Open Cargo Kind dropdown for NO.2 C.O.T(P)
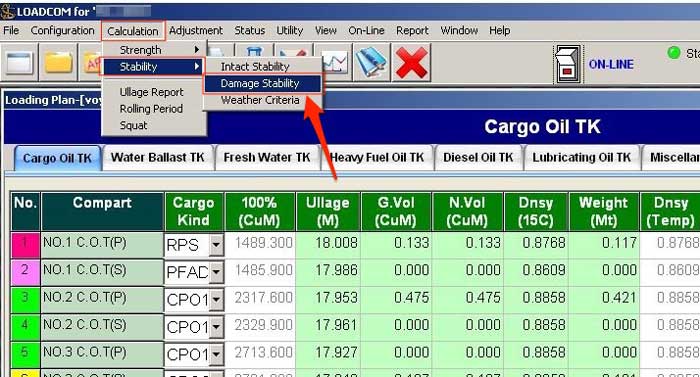The width and height of the screenshot is (700, 377). tap(216, 299)
